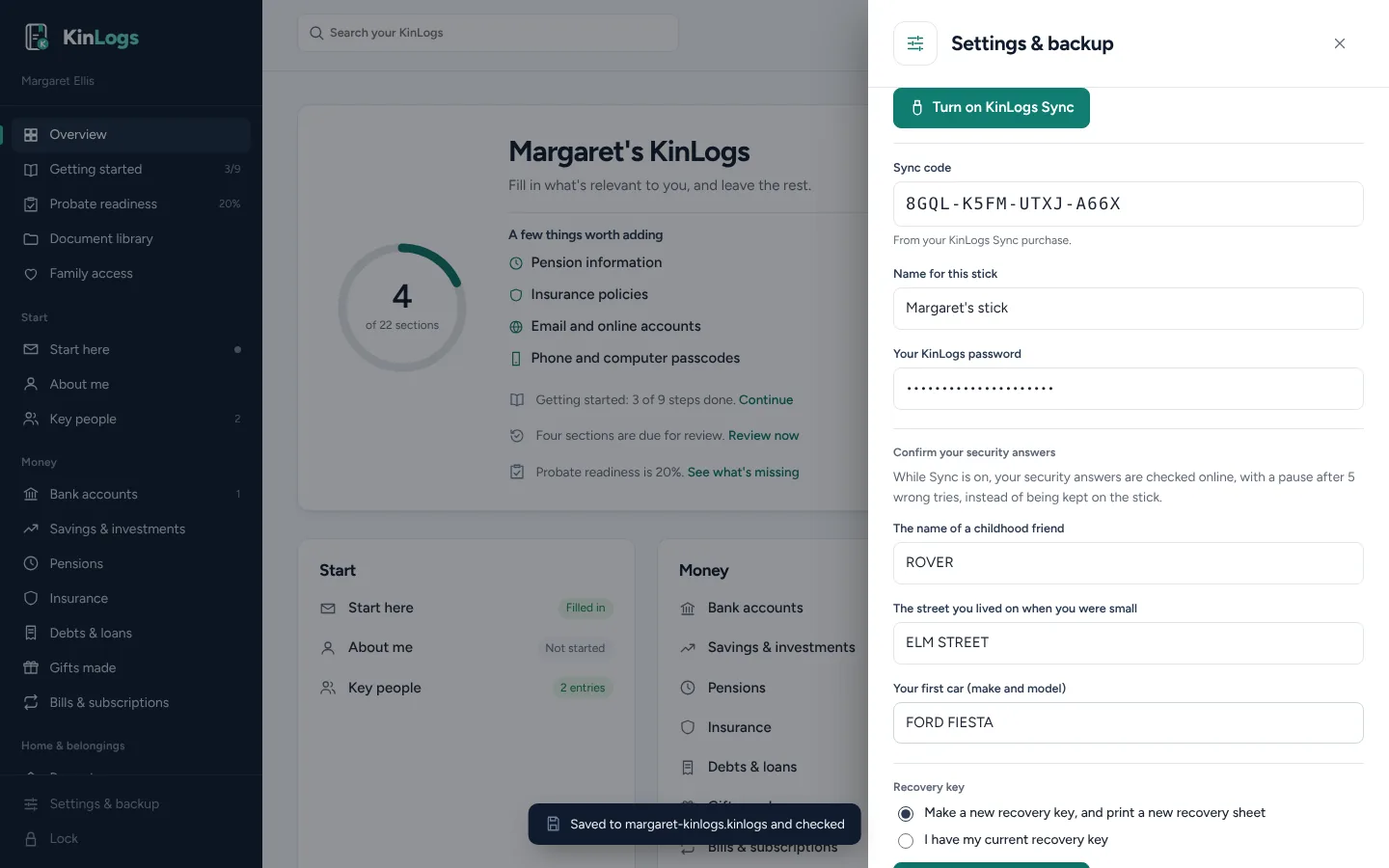Click Pensions clock icon in sidebar
1389x868 pixels.
pos(31,563)
